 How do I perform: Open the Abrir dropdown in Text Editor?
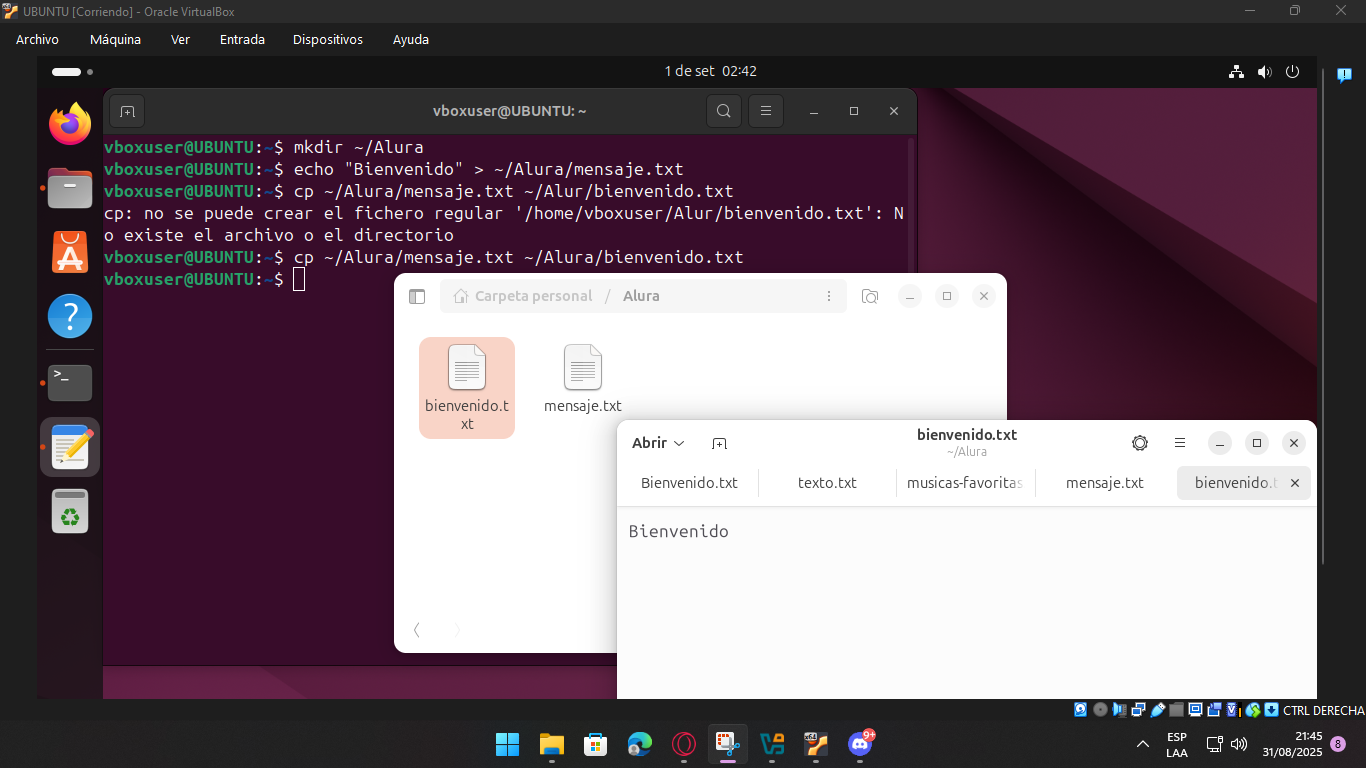pyautogui.click(x=658, y=443)
